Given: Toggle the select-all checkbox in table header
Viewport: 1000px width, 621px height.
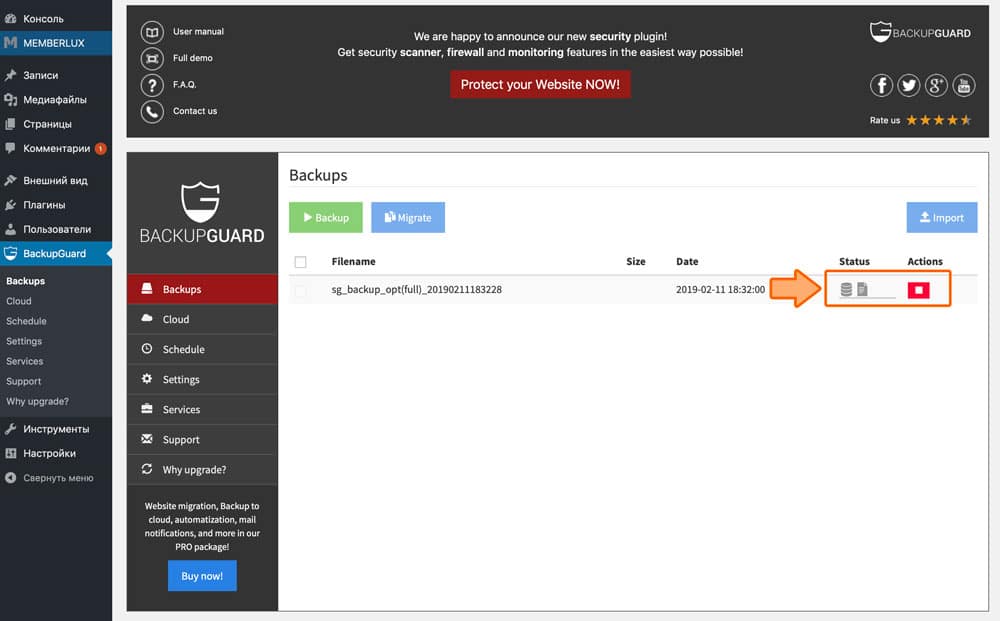Looking at the screenshot, I should (301, 262).
